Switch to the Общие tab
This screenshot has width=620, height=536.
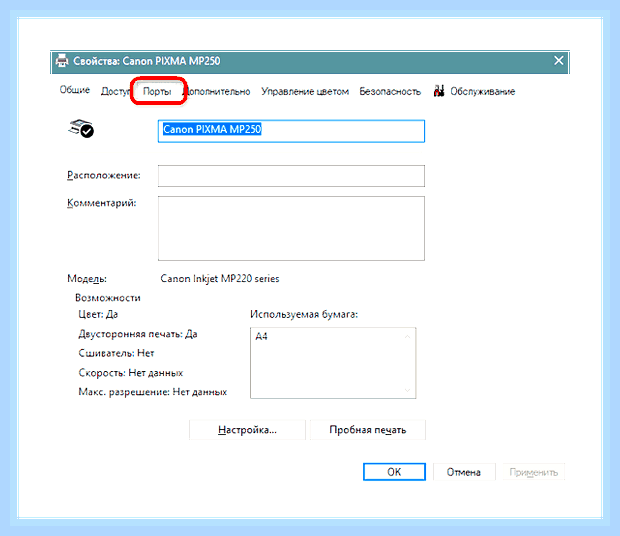[75, 90]
